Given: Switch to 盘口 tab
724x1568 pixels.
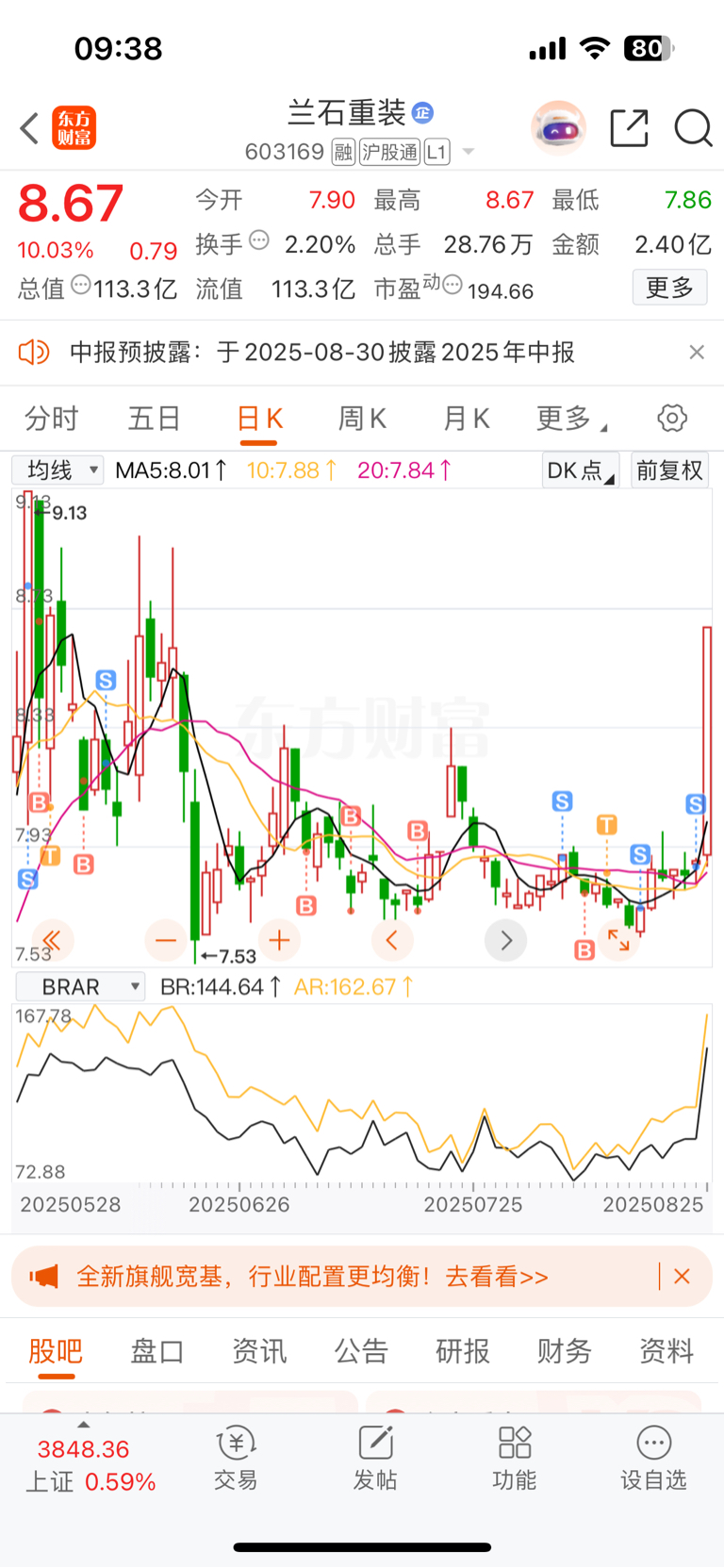Looking at the screenshot, I should (x=157, y=1351).
